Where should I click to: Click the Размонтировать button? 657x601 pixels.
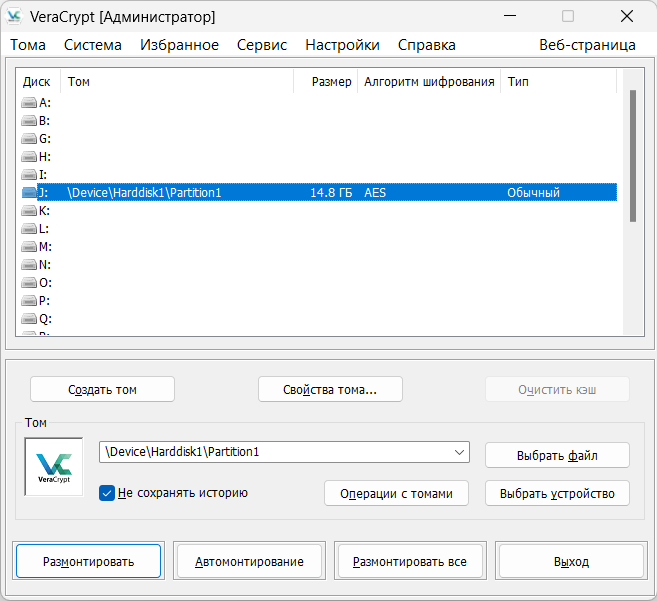pyautogui.click(x=88, y=561)
